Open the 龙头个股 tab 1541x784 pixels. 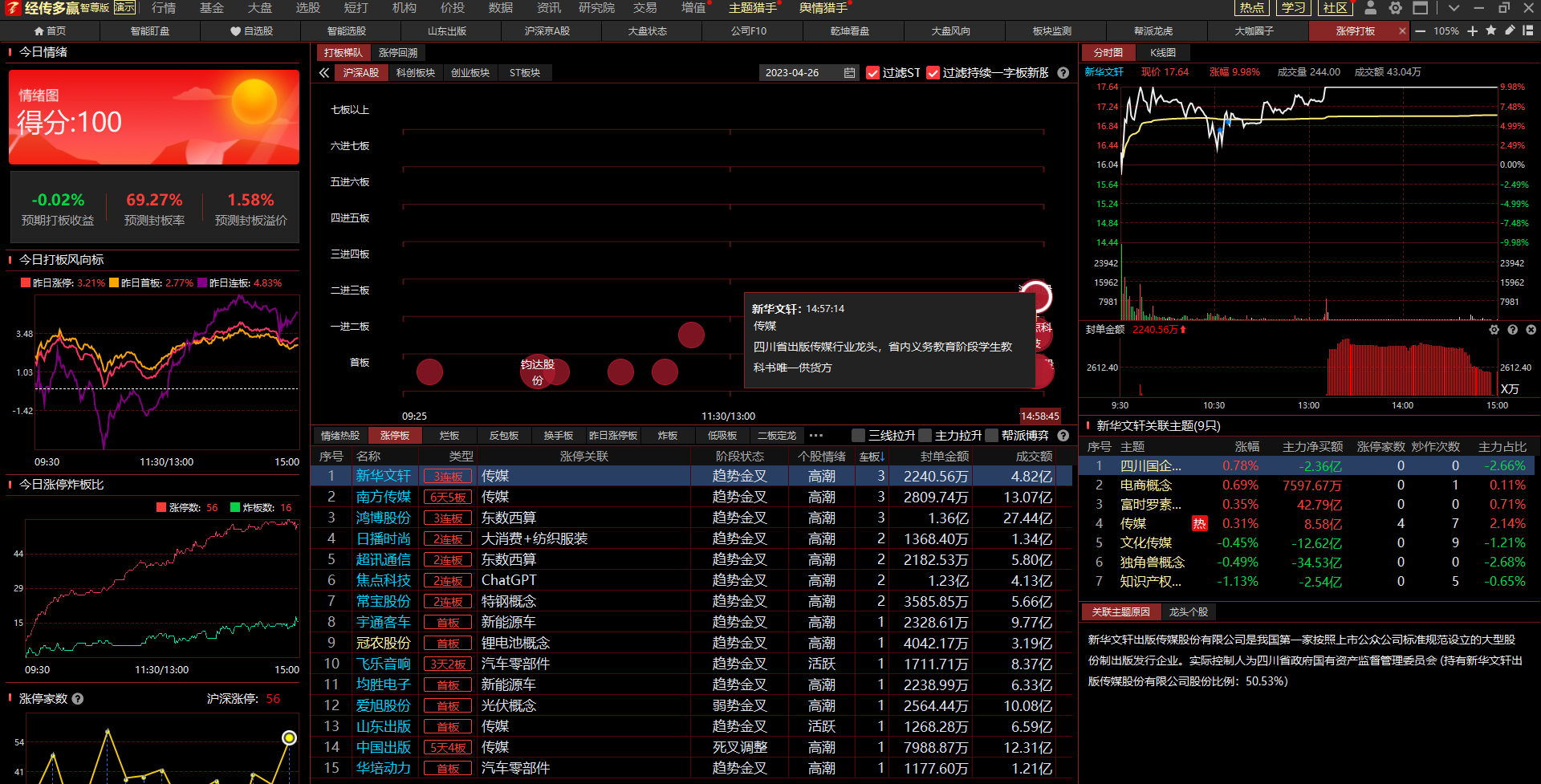coord(1189,612)
